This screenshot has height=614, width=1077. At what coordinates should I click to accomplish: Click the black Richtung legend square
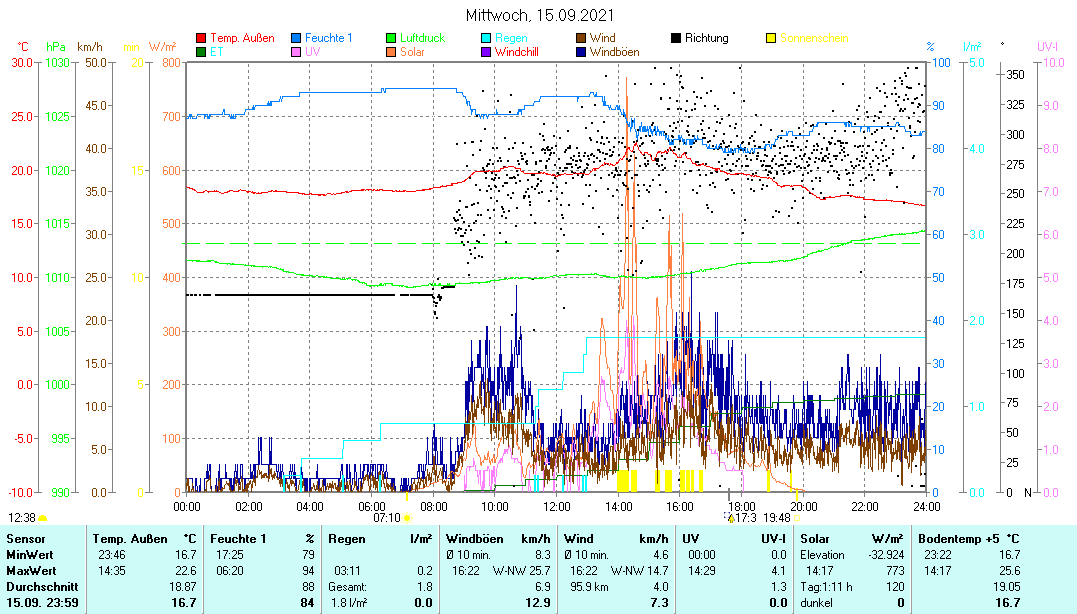(676, 39)
